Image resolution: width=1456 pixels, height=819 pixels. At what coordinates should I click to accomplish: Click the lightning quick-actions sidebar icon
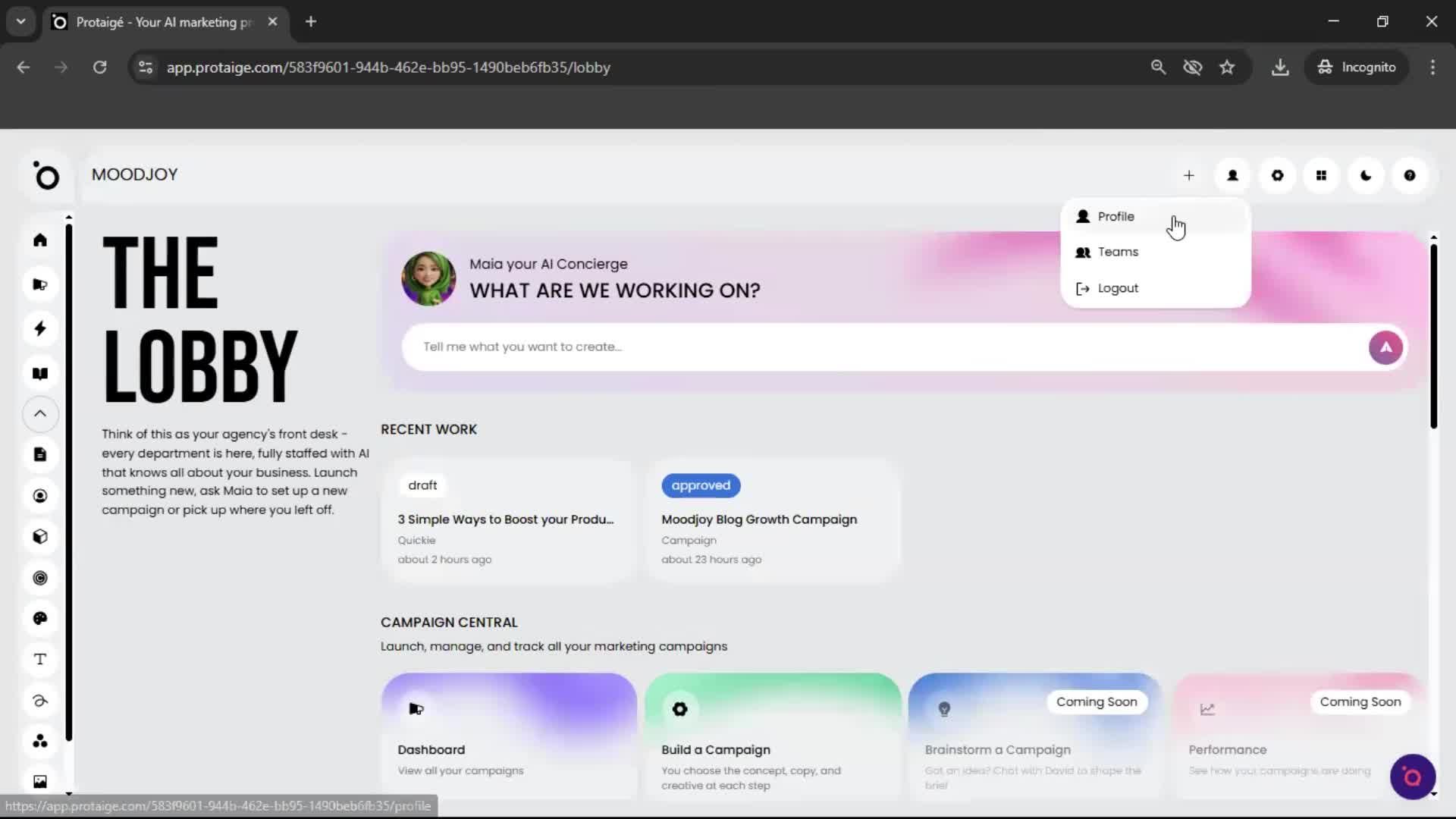pyautogui.click(x=40, y=328)
